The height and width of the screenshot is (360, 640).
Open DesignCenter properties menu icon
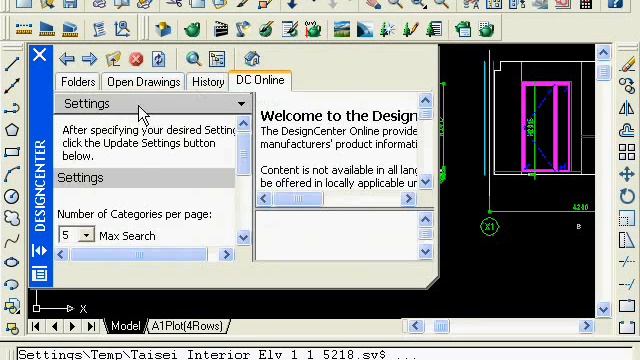point(40,273)
